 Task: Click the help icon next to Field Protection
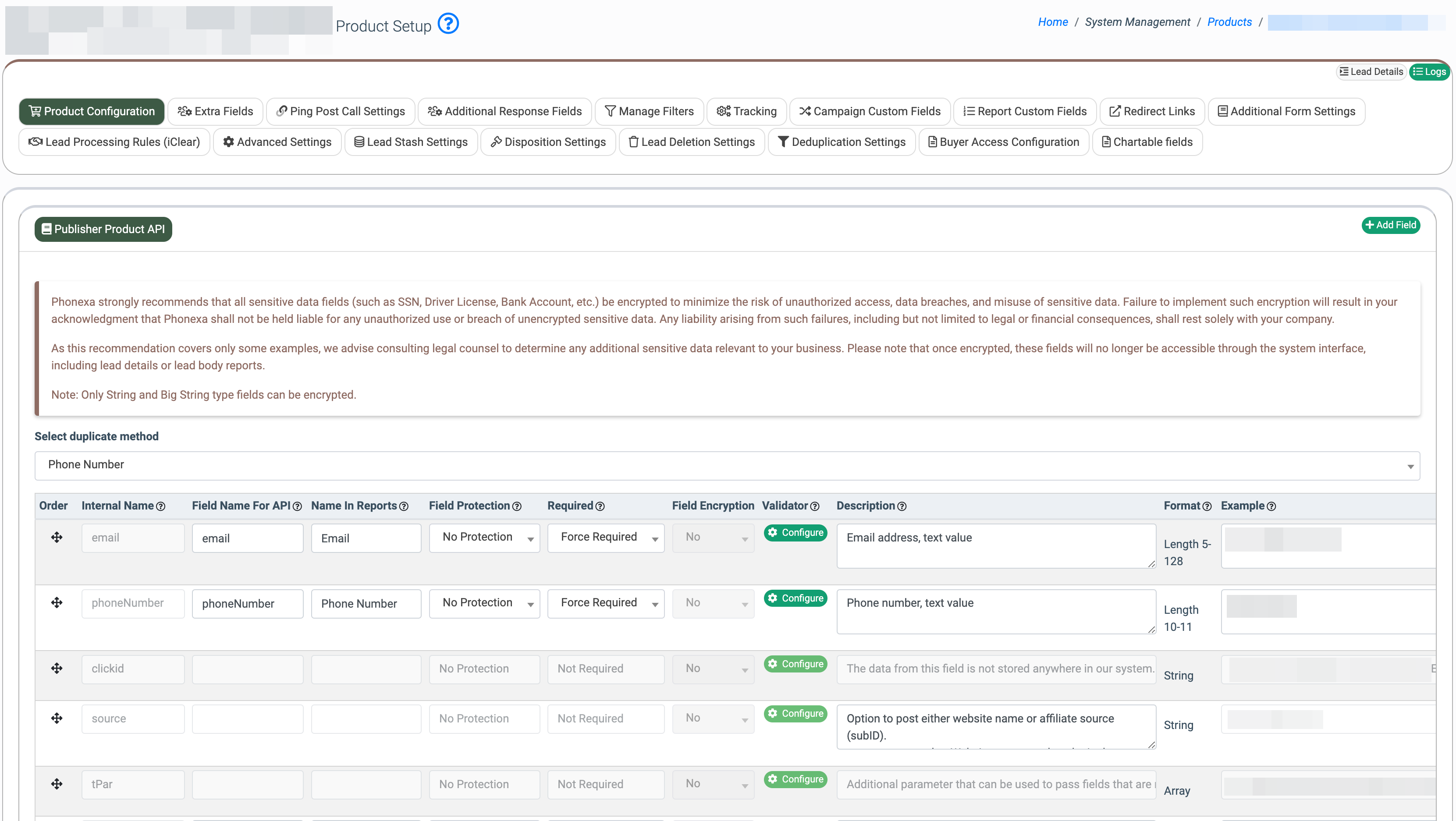coord(517,506)
